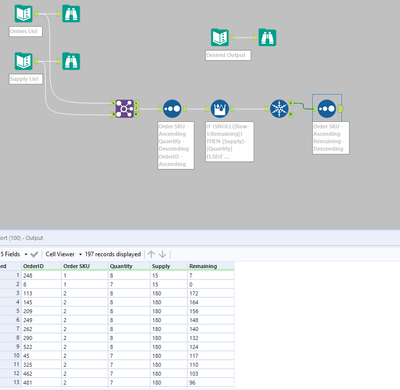Select the Supply List input tool
The image size is (400, 390).
[x=24, y=61]
